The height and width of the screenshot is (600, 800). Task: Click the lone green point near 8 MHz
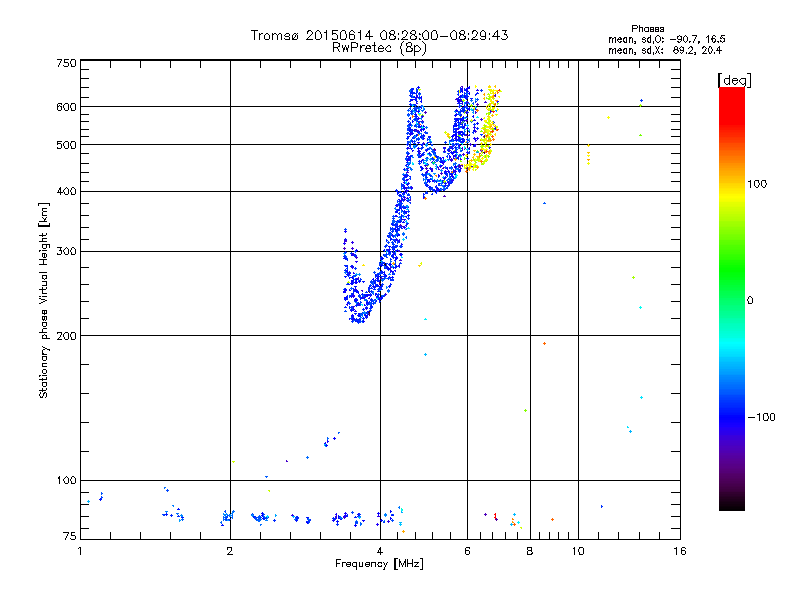pyautogui.click(x=526, y=411)
